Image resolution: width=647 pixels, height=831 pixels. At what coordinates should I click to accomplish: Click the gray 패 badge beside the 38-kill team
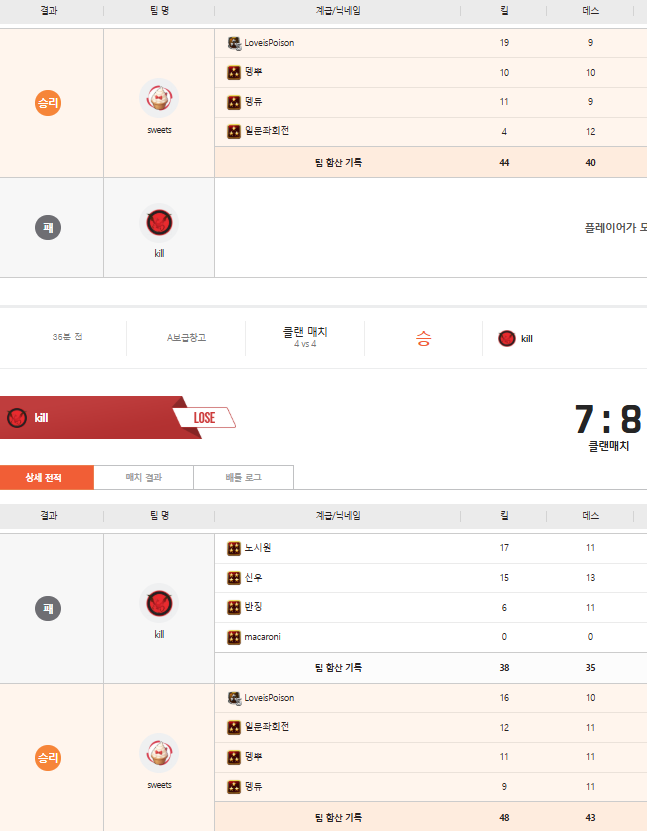point(49,608)
